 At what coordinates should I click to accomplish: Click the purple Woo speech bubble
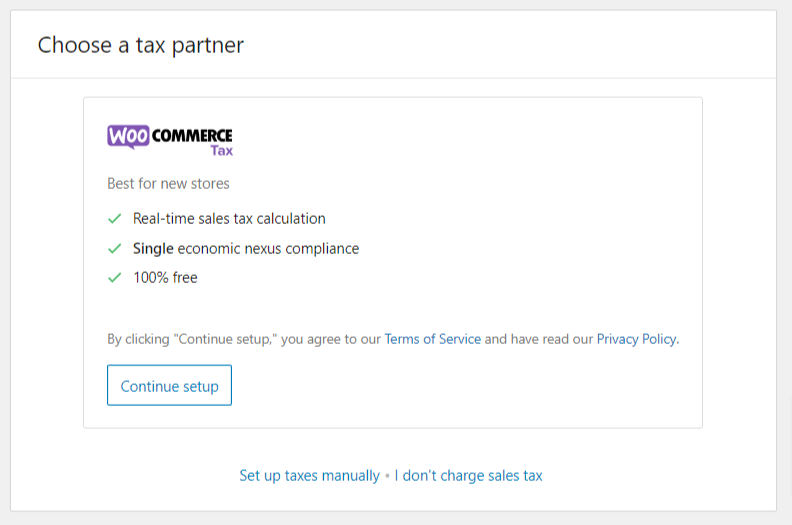pyautogui.click(x=128, y=136)
